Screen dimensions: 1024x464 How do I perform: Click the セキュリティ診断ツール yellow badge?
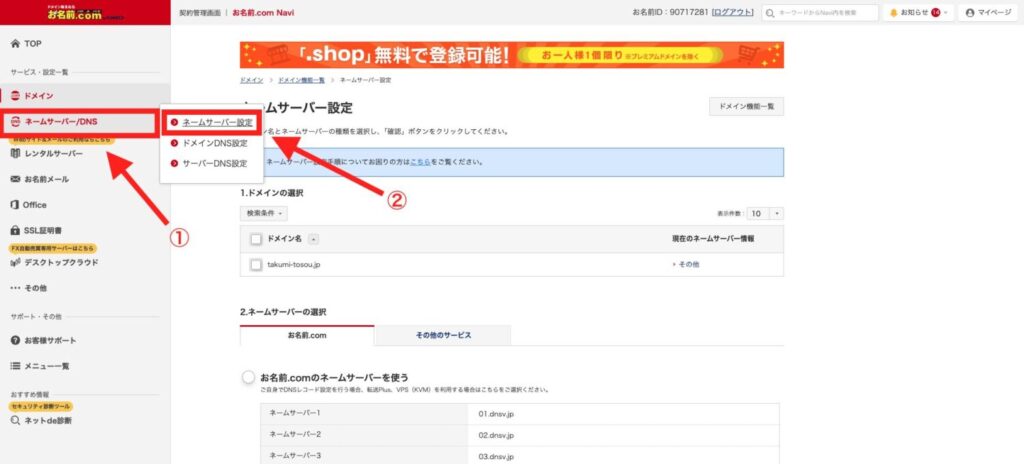40,406
